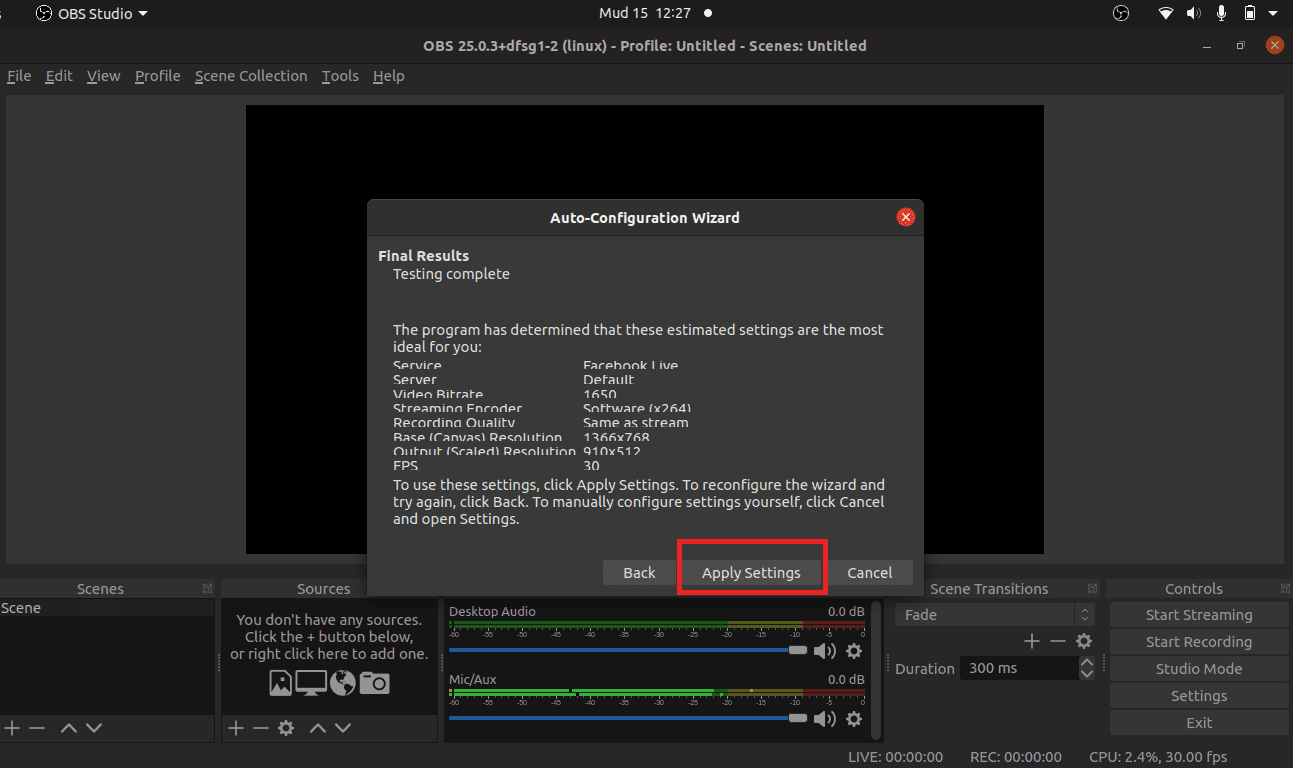
Task: Undock the Scenes panel
Action: click(207, 589)
